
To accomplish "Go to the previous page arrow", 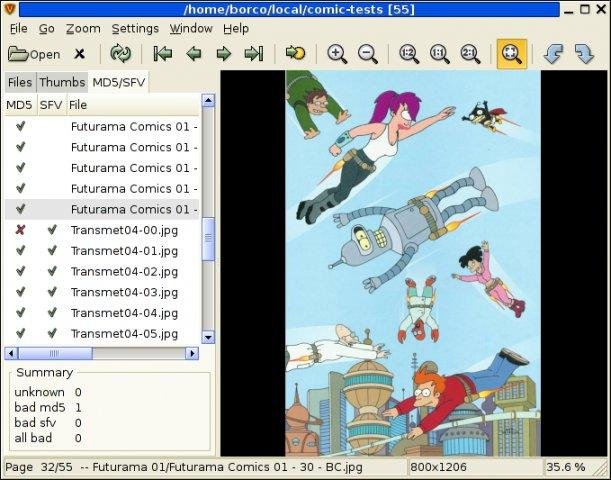I will [x=194, y=53].
